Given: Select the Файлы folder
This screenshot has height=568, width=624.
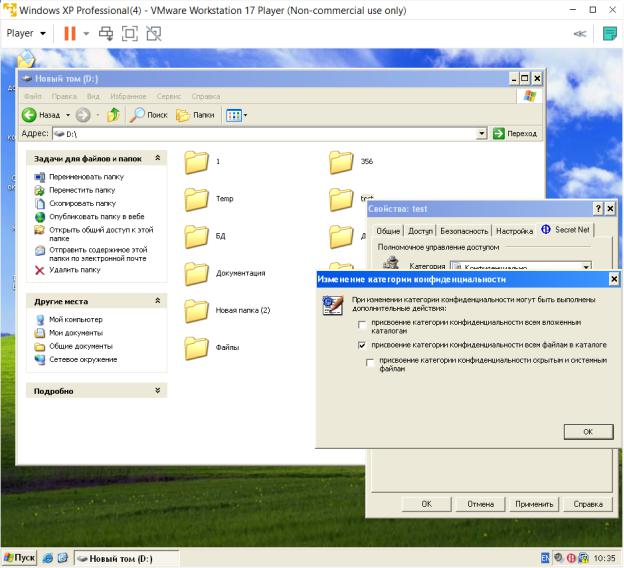Looking at the screenshot, I should 197,348.
